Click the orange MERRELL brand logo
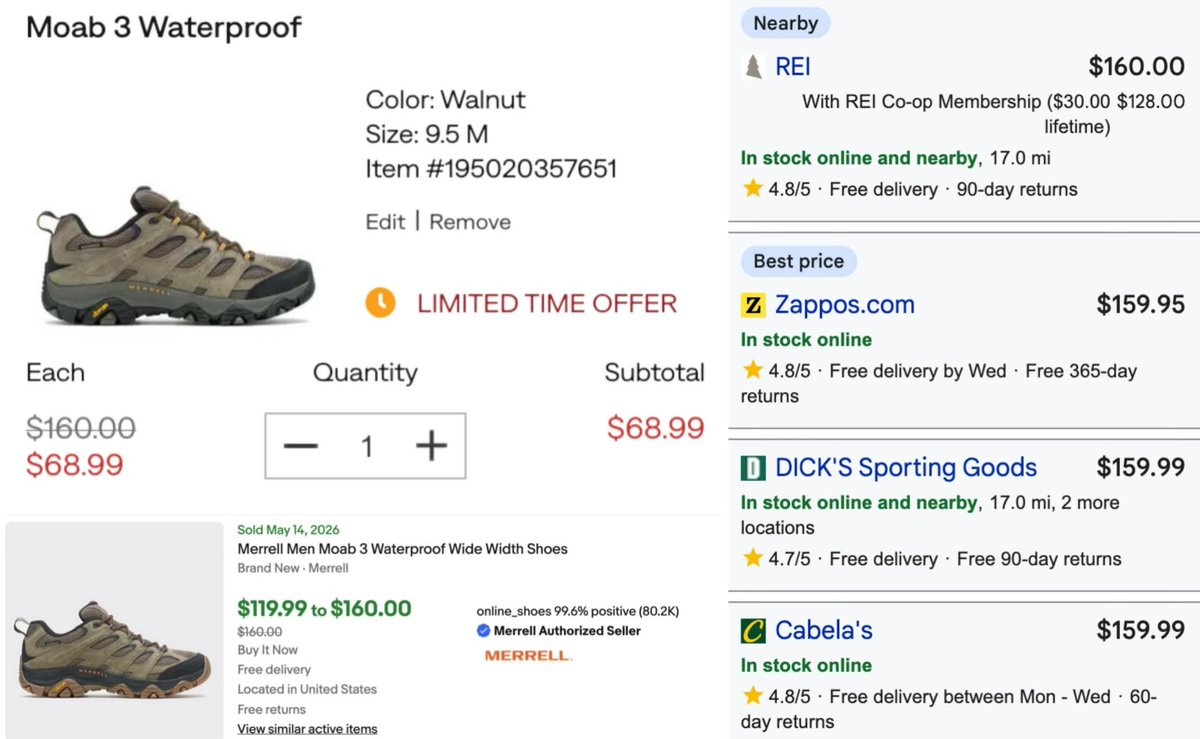 (528, 656)
